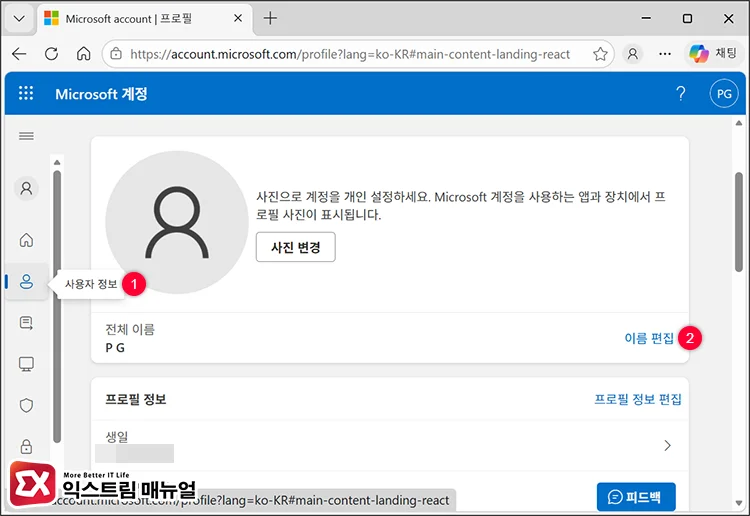This screenshot has width=750, height=516.
Task: Expand the 생일 row chevron
Action: point(668,446)
